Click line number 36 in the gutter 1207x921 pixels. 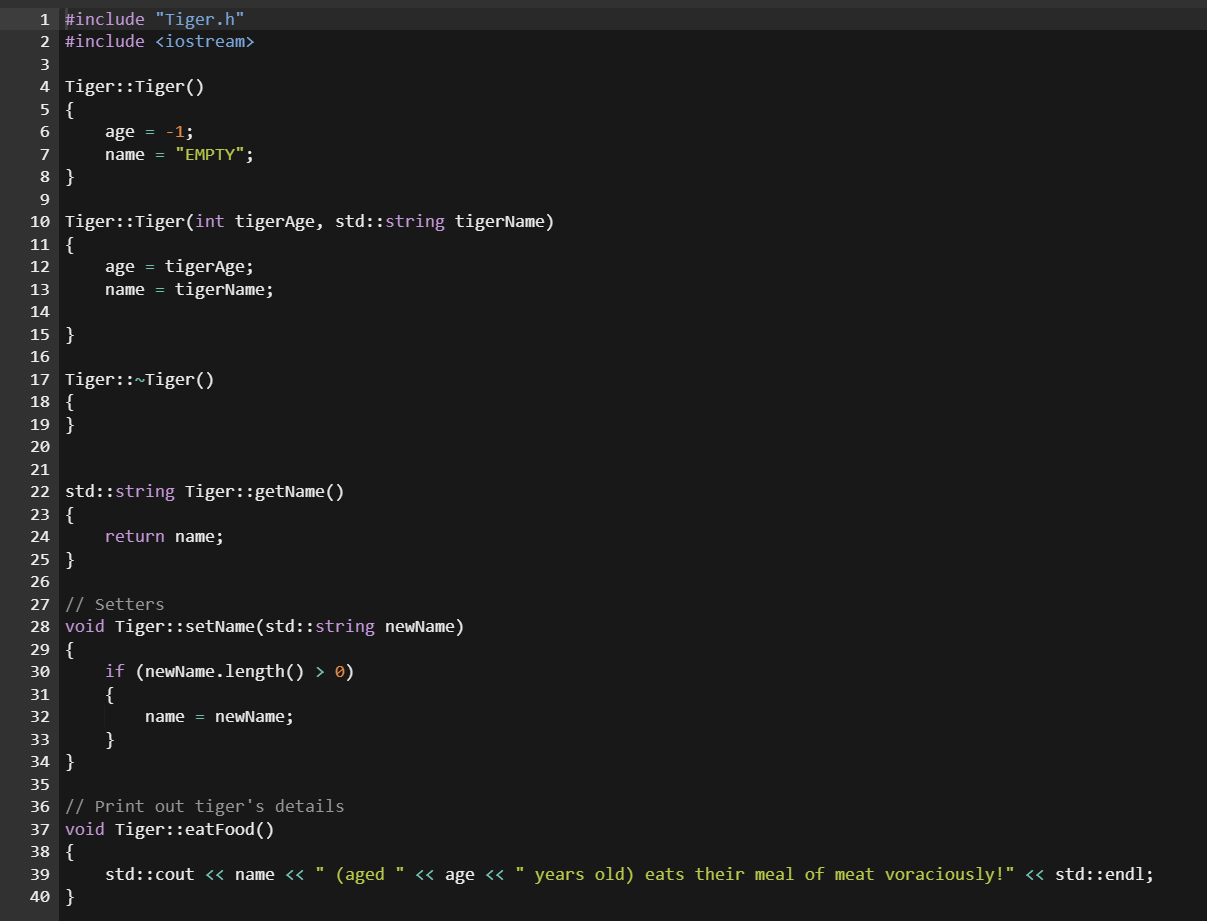[39, 806]
